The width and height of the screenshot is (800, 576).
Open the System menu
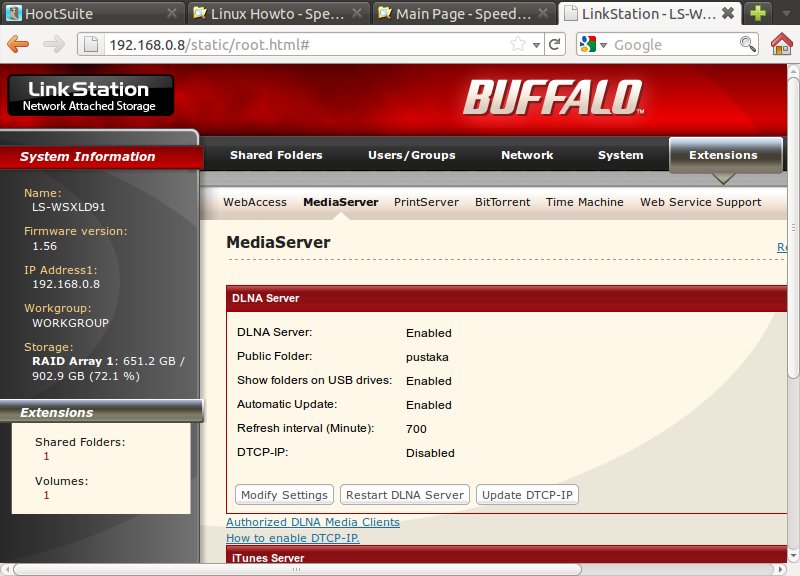(620, 155)
